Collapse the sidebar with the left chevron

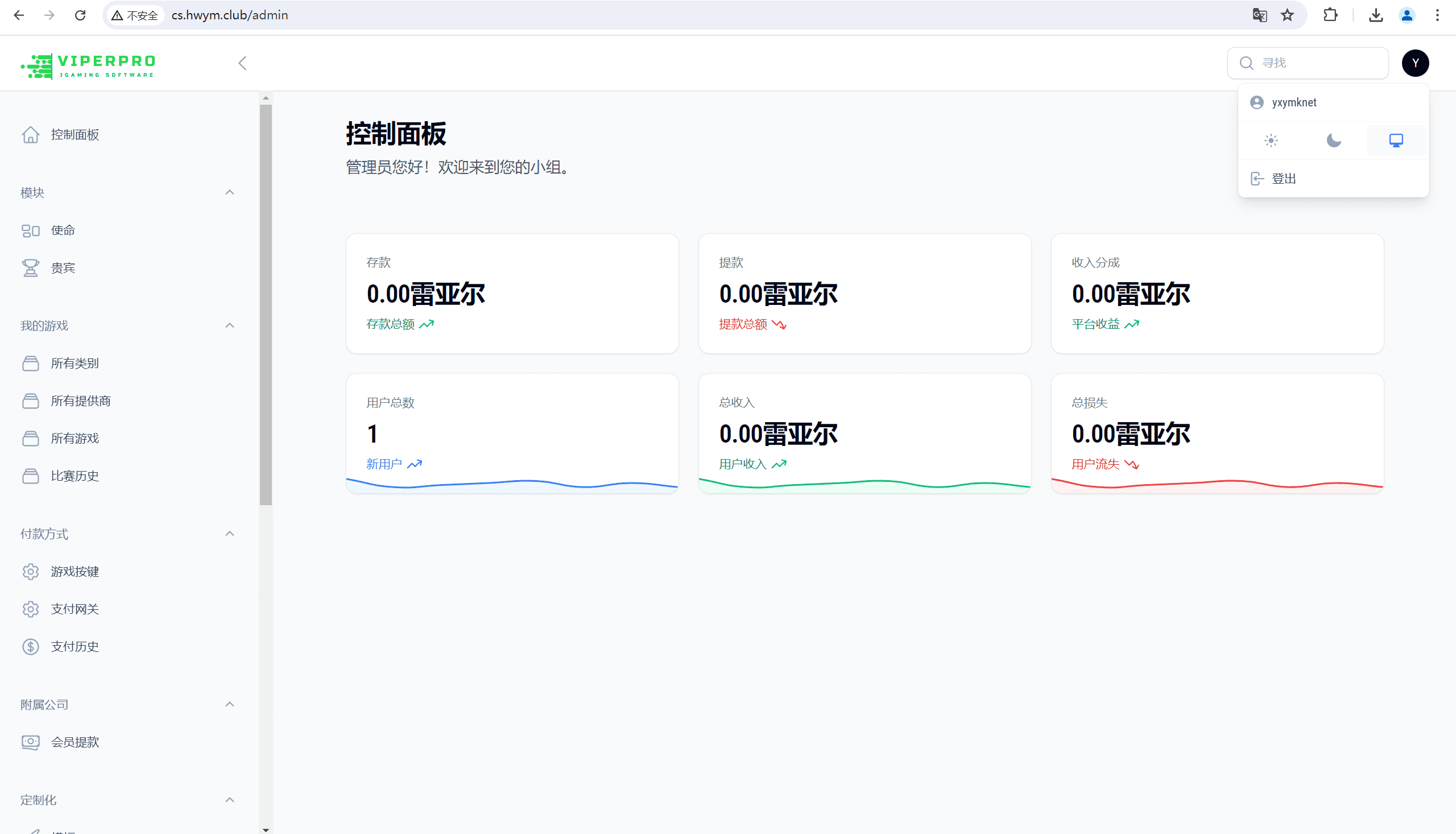point(242,63)
